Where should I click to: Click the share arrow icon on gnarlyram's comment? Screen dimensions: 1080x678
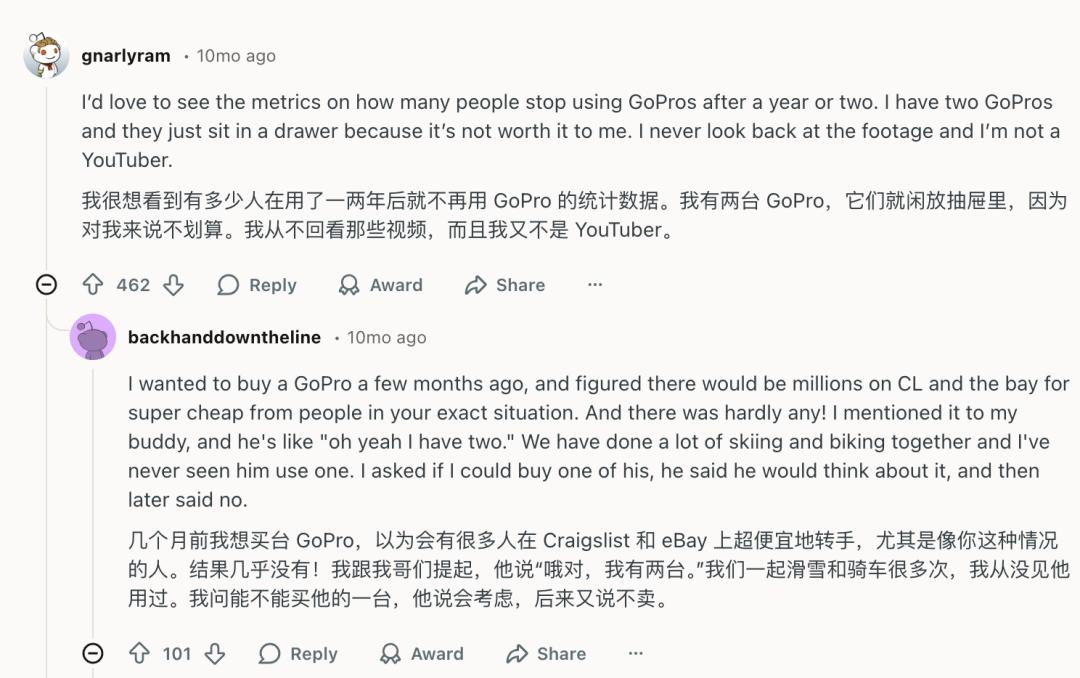475,285
